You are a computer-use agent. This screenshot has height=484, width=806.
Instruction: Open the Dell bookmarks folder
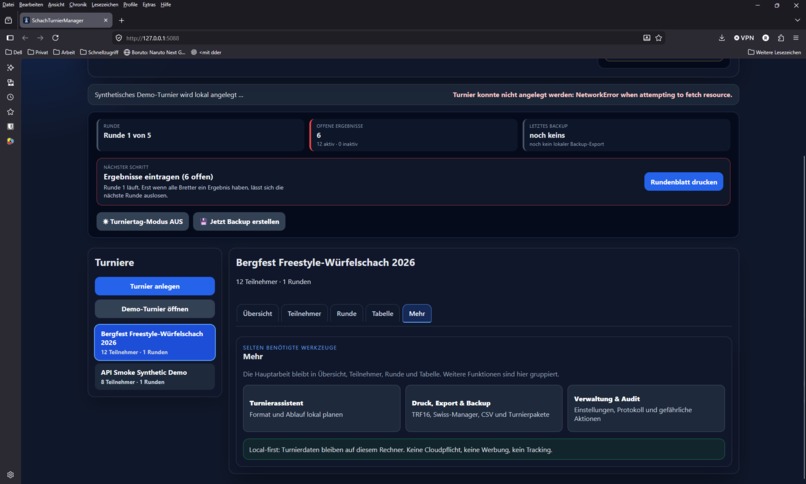(x=14, y=52)
